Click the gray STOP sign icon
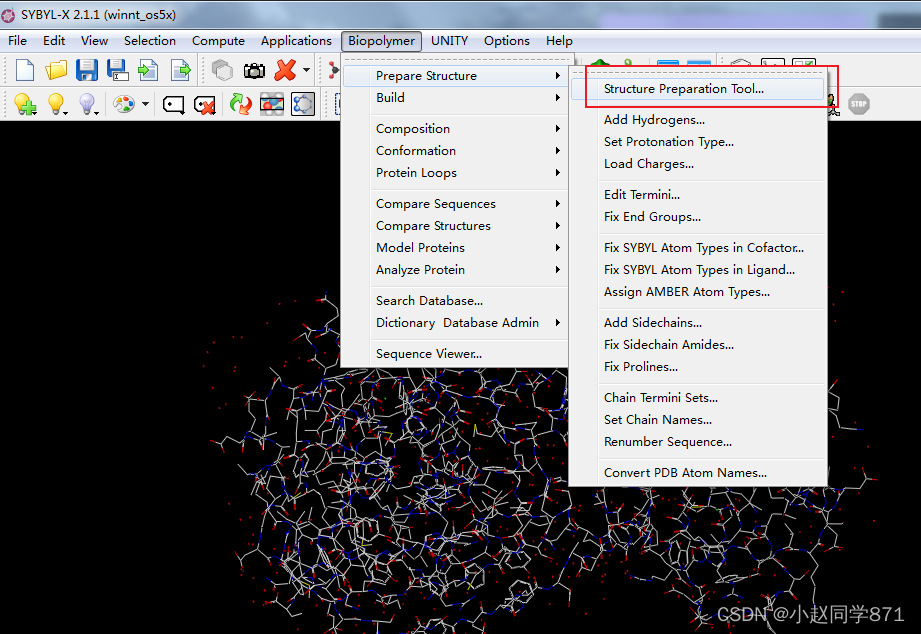The height and width of the screenshot is (634, 921). (859, 104)
